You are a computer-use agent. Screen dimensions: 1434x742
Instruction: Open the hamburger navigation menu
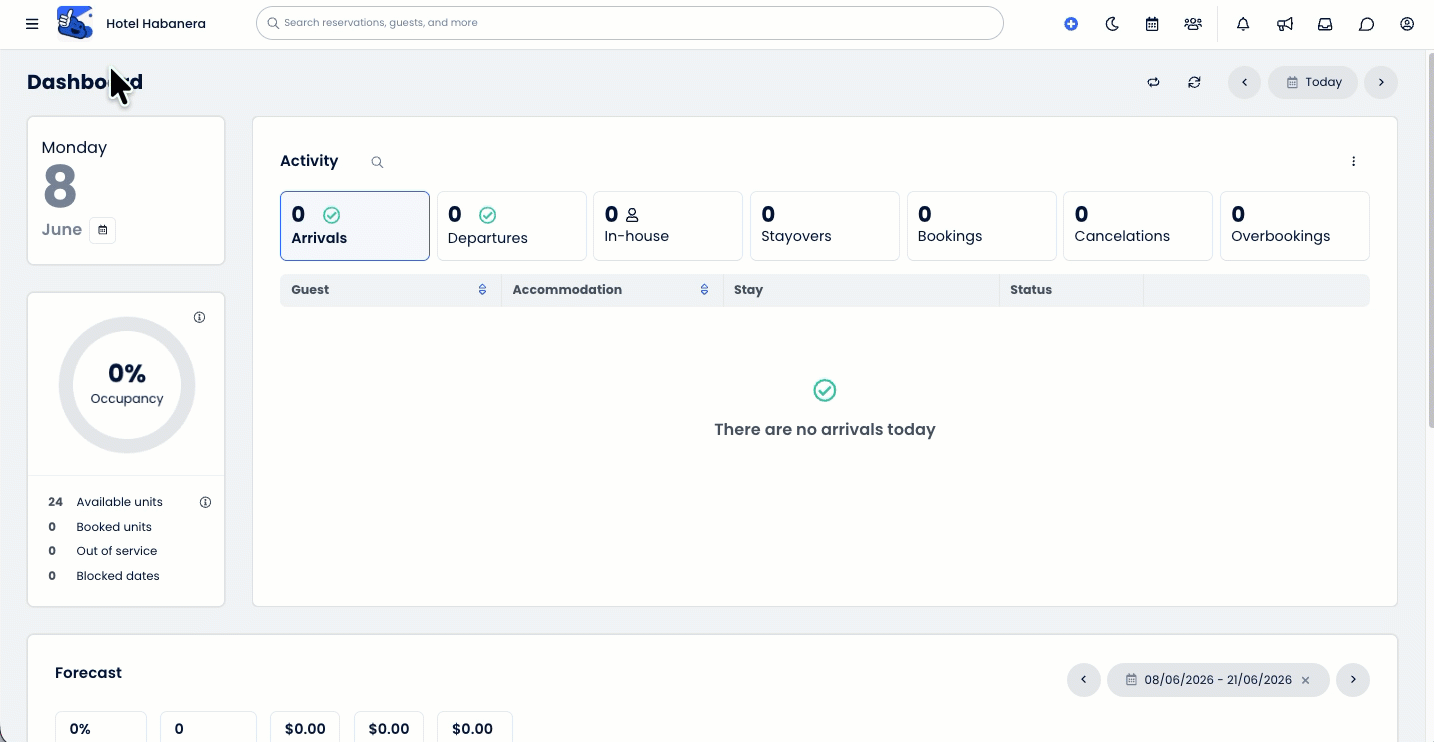click(32, 23)
